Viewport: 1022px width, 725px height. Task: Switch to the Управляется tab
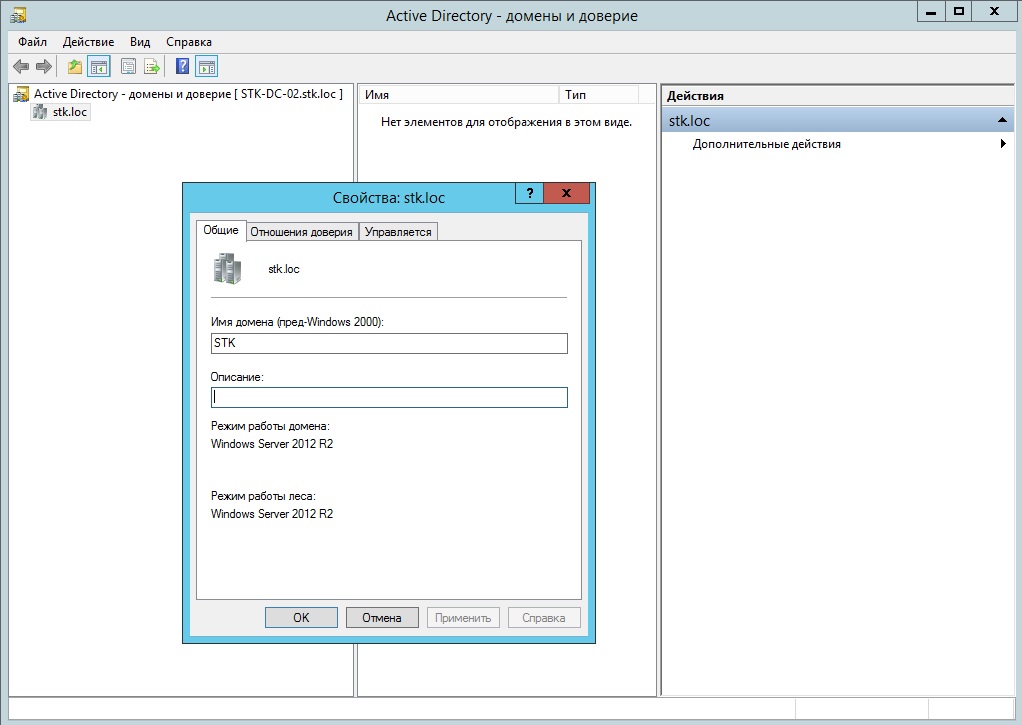point(398,232)
